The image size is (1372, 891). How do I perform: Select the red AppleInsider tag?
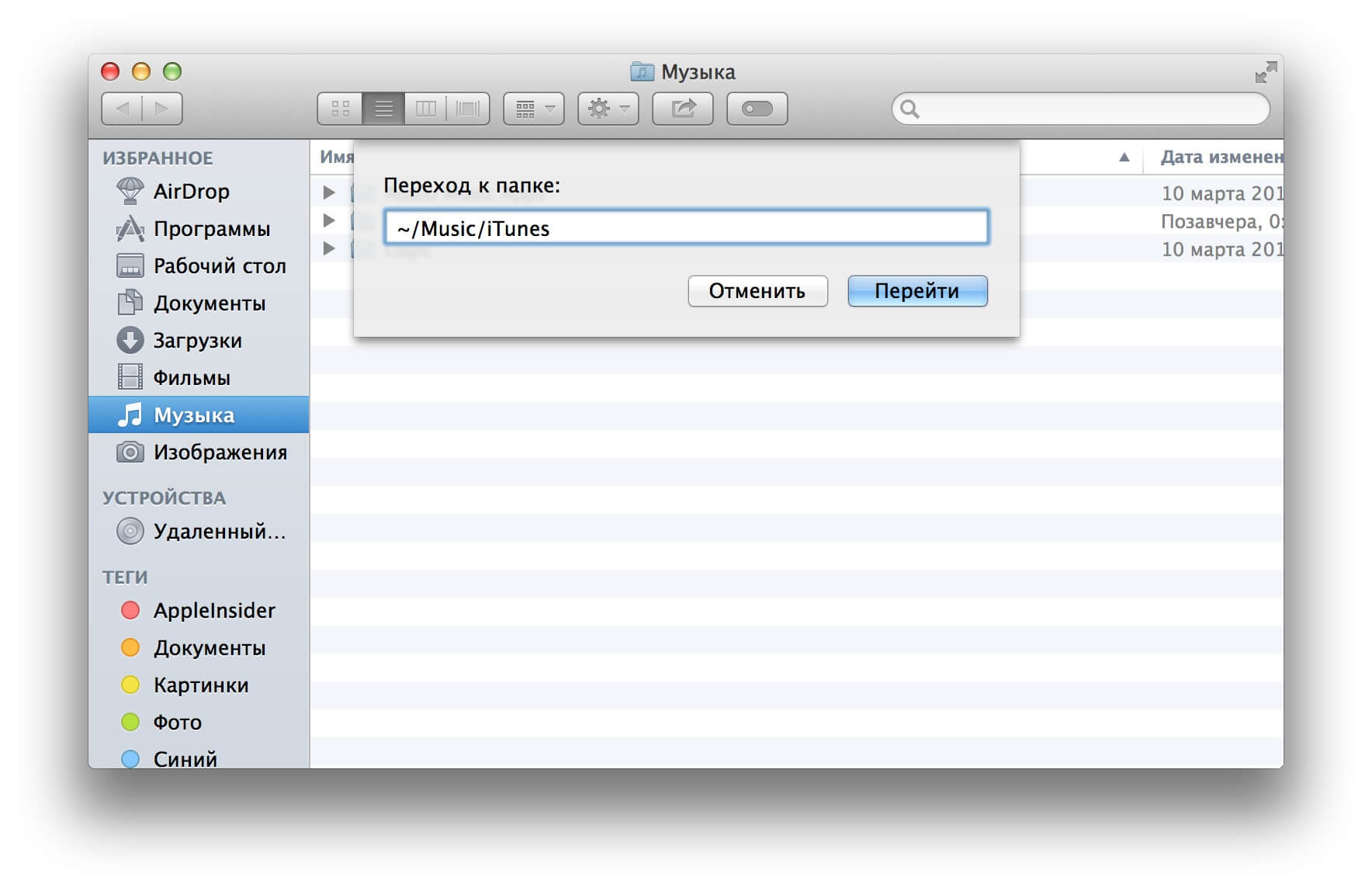(x=199, y=610)
